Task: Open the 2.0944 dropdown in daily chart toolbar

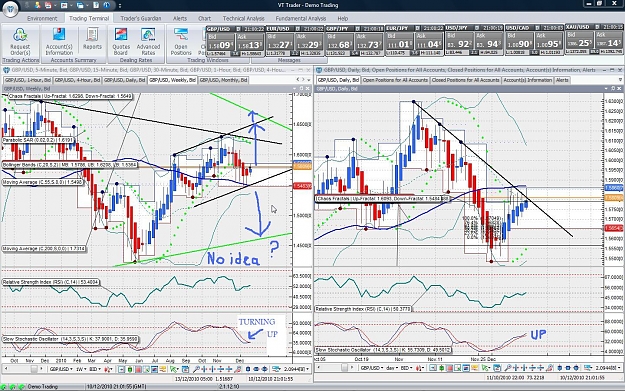Action: (x=607, y=369)
